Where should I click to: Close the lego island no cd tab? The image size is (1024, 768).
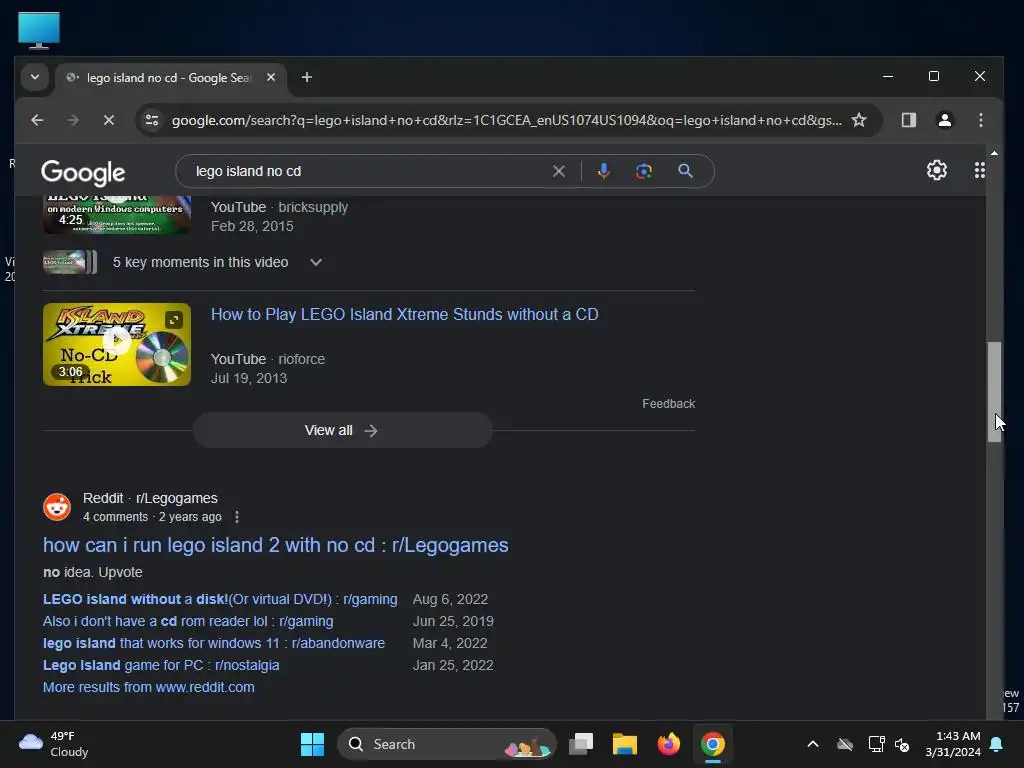click(271, 77)
